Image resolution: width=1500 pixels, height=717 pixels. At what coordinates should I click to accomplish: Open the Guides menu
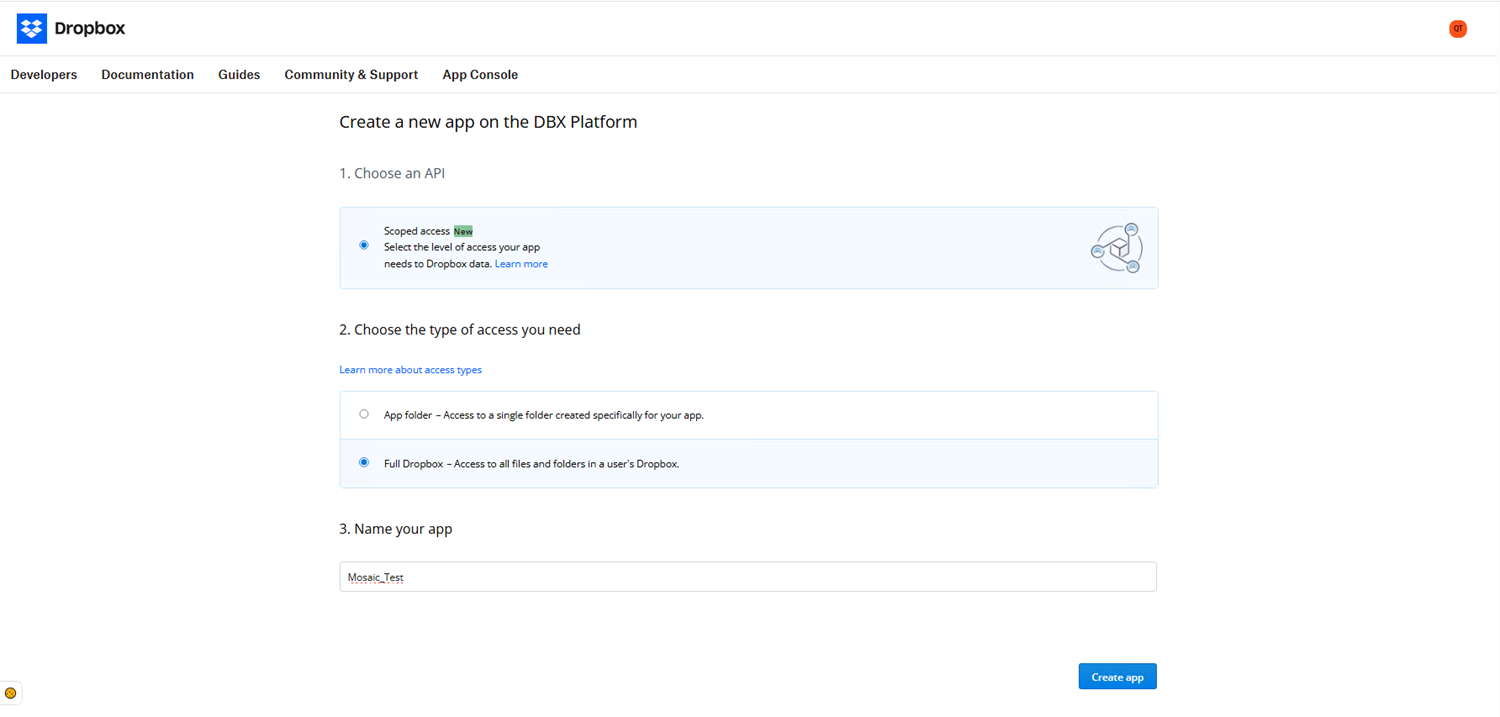239,75
